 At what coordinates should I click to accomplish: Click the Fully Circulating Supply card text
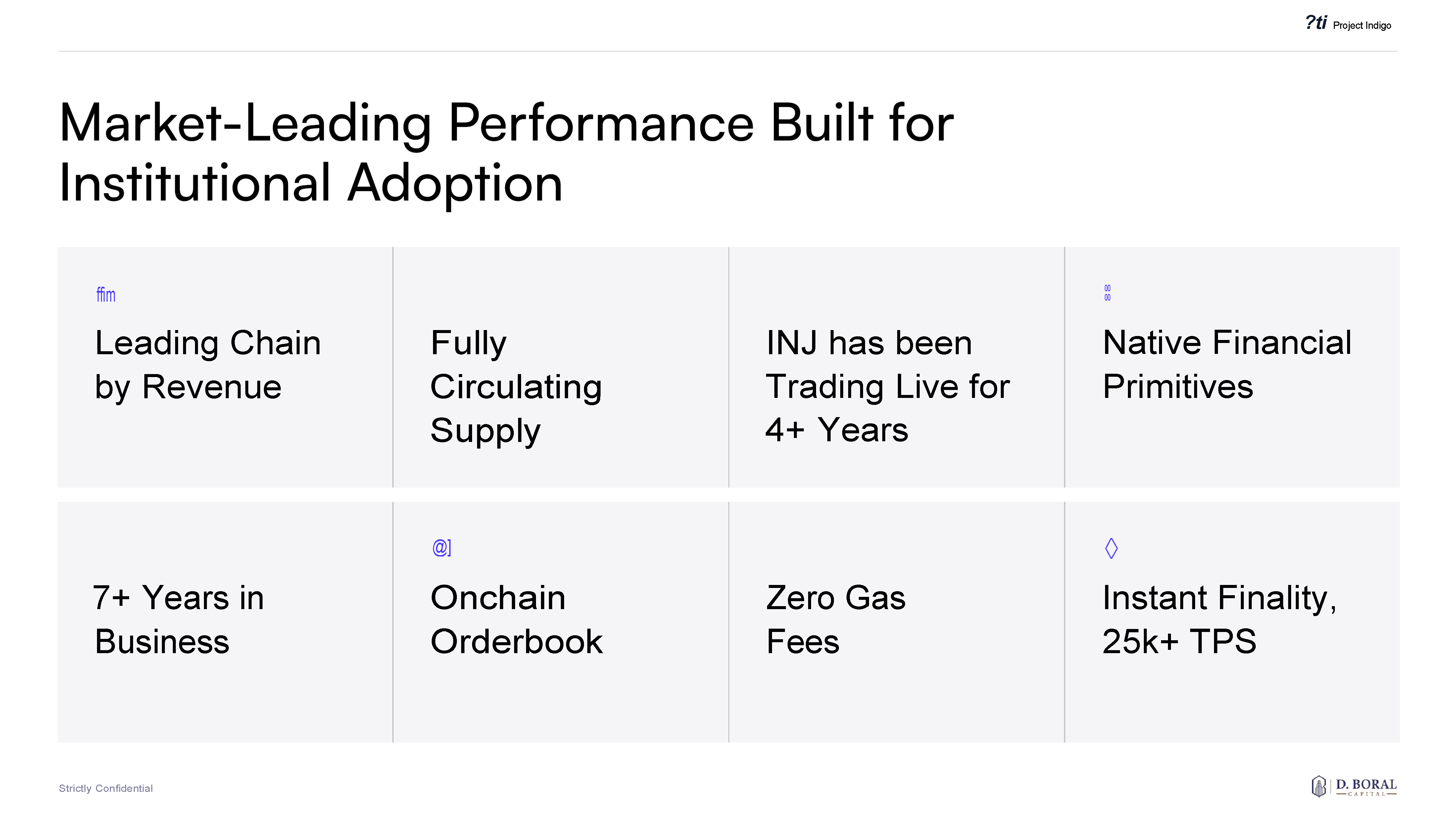pos(515,387)
